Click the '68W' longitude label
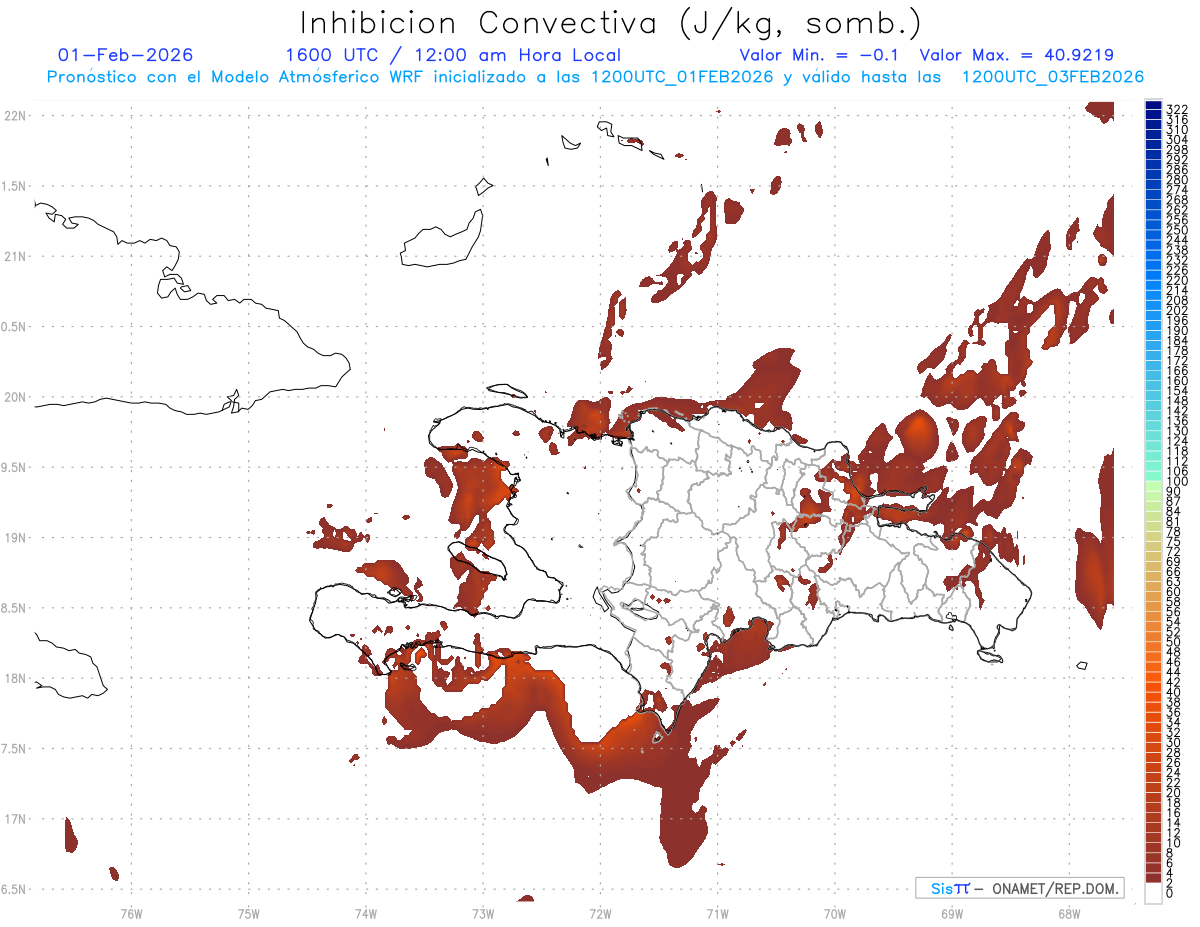1200x927 pixels. click(x=1069, y=913)
